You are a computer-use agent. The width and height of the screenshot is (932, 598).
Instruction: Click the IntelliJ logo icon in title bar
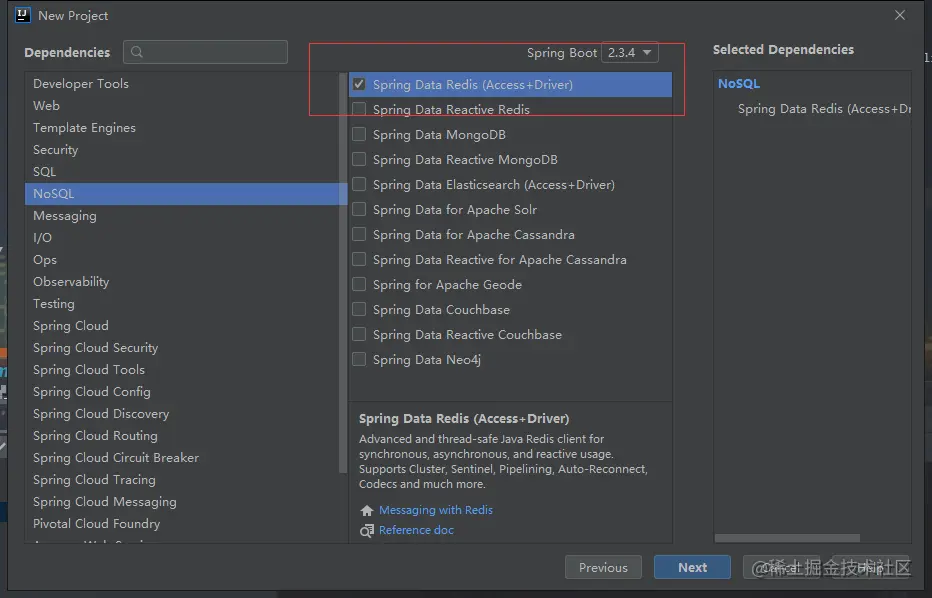(23, 15)
